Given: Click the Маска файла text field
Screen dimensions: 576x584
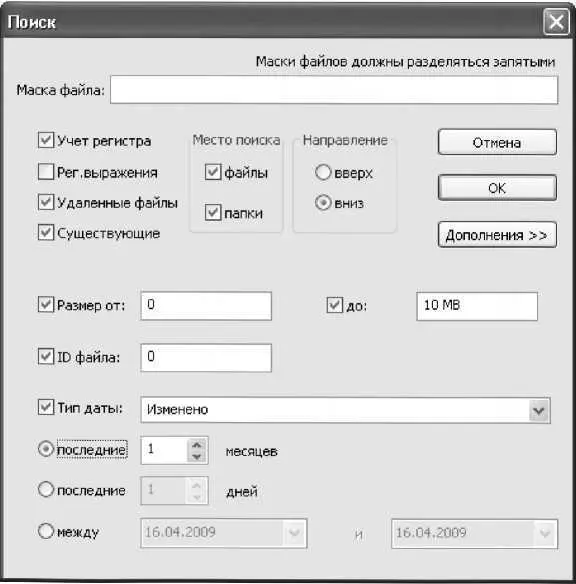Looking at the screenshot, I should (x=334, y=90).
